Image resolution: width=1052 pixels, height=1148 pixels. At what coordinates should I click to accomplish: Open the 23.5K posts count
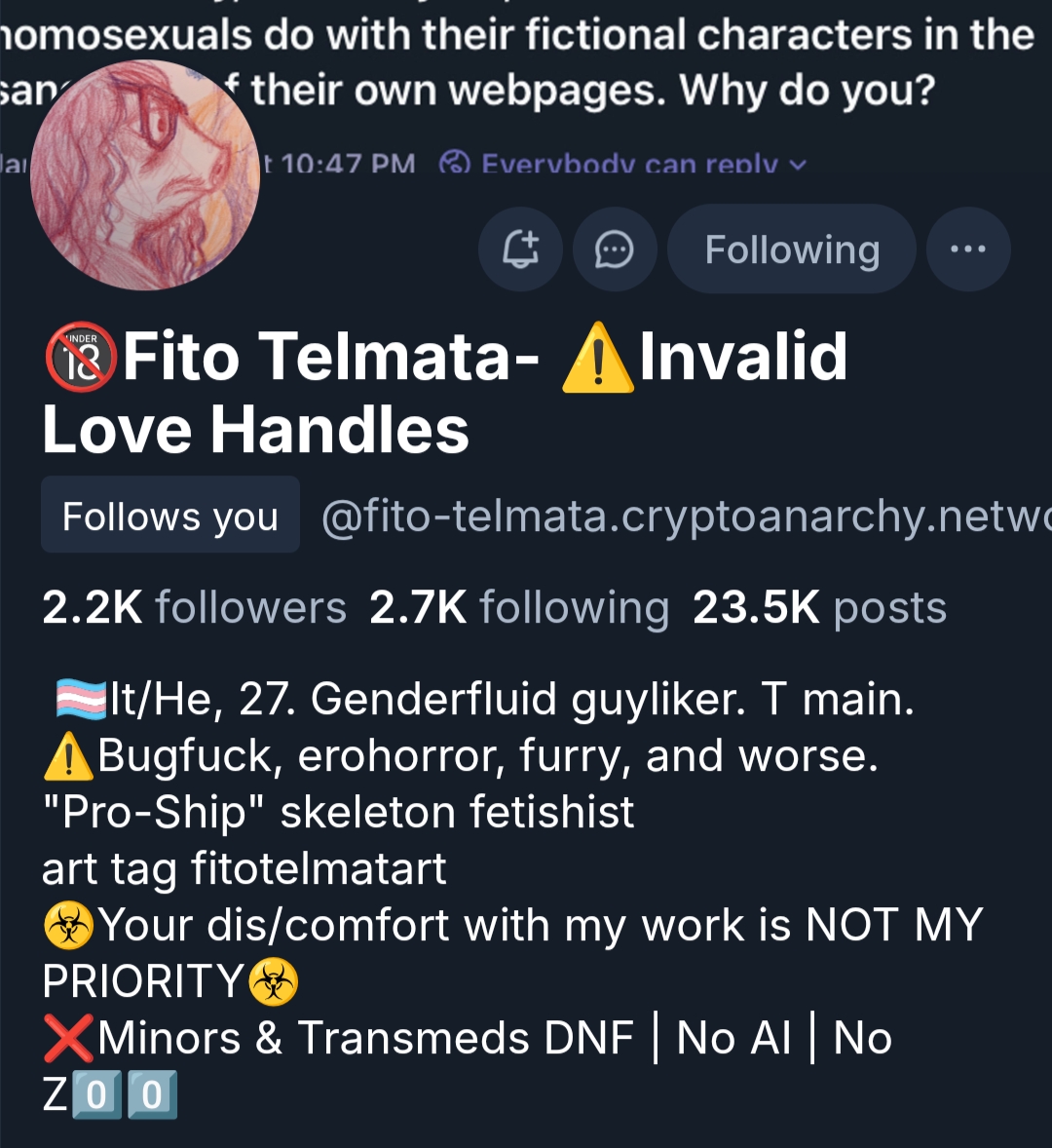(x=819, y=608)
